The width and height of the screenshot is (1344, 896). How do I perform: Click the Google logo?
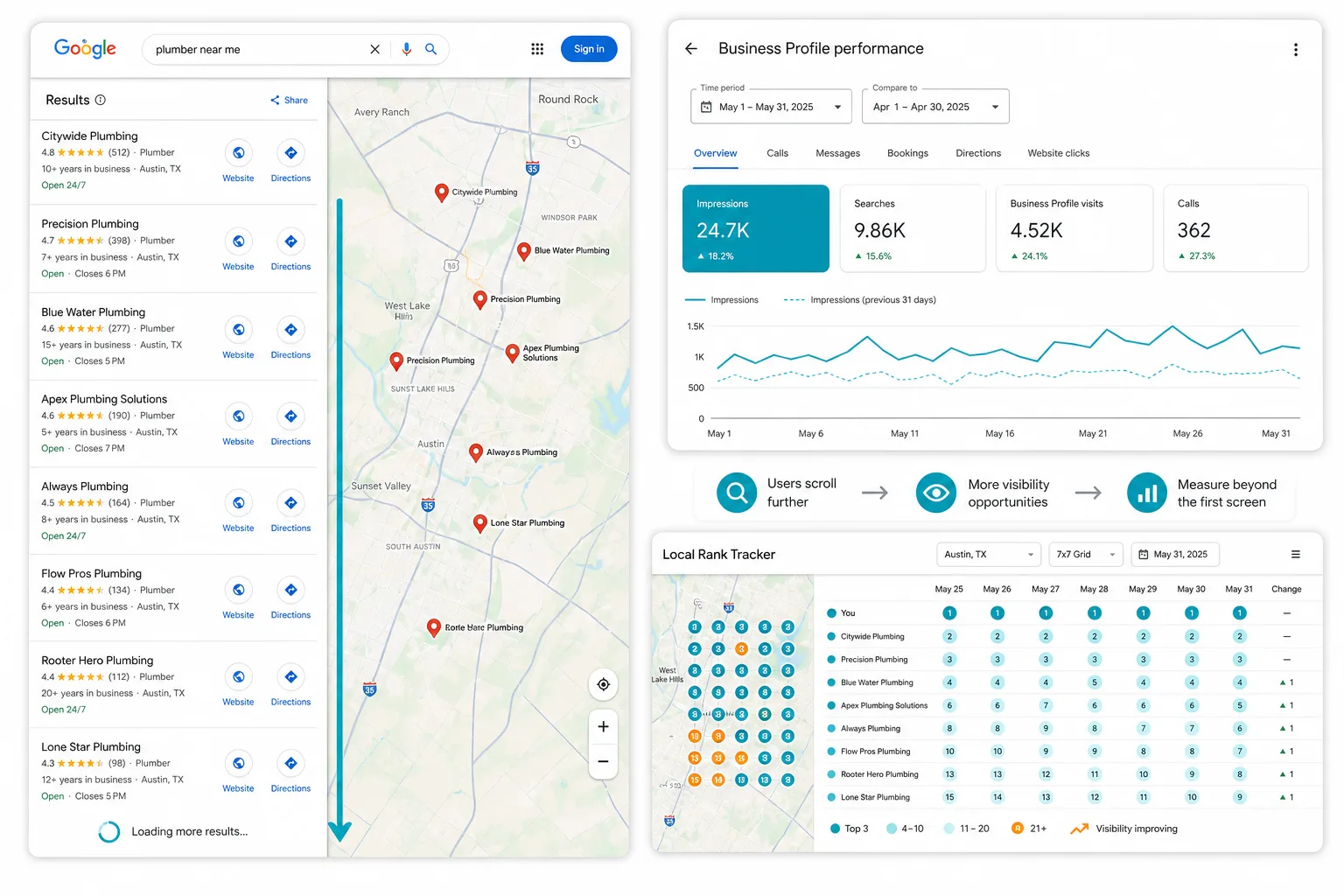point(85,48)
